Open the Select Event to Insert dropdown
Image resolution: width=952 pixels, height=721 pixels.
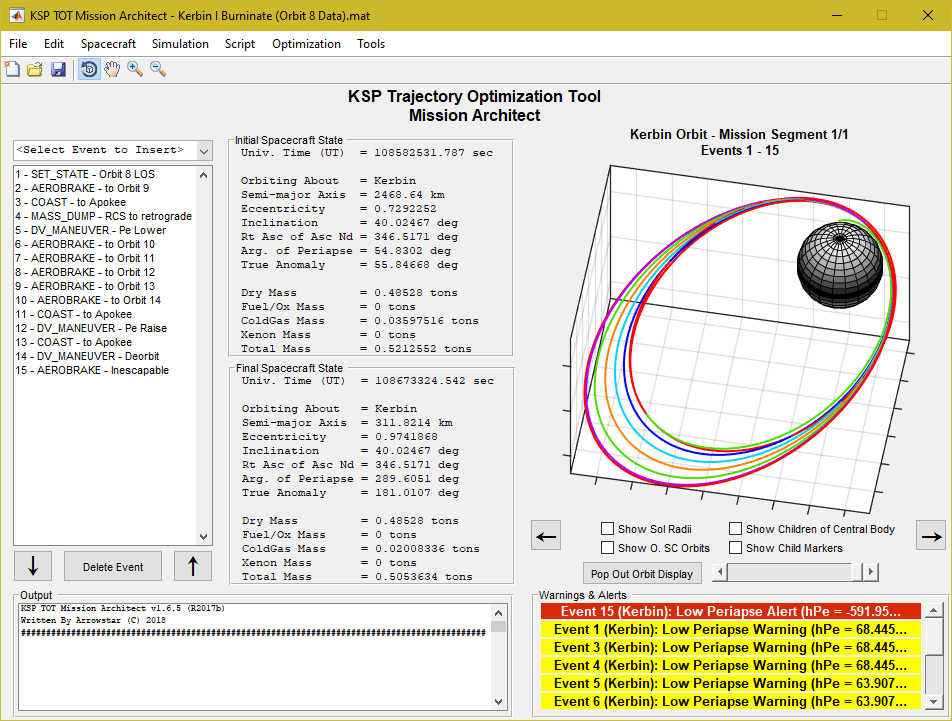tap(113, 150)
